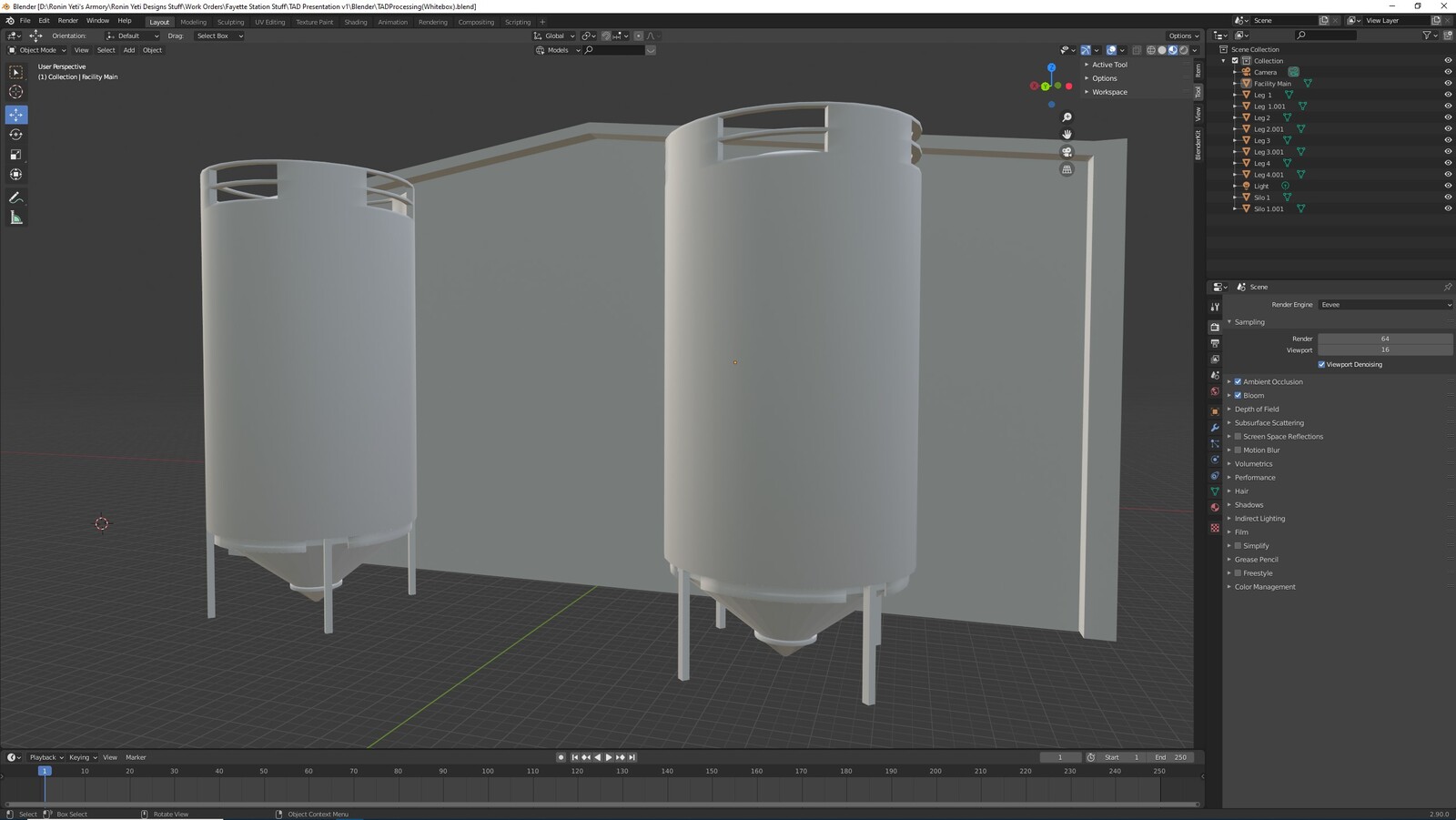
Task: Open Render Engine Eevee dropdown
Action: 1385,305
